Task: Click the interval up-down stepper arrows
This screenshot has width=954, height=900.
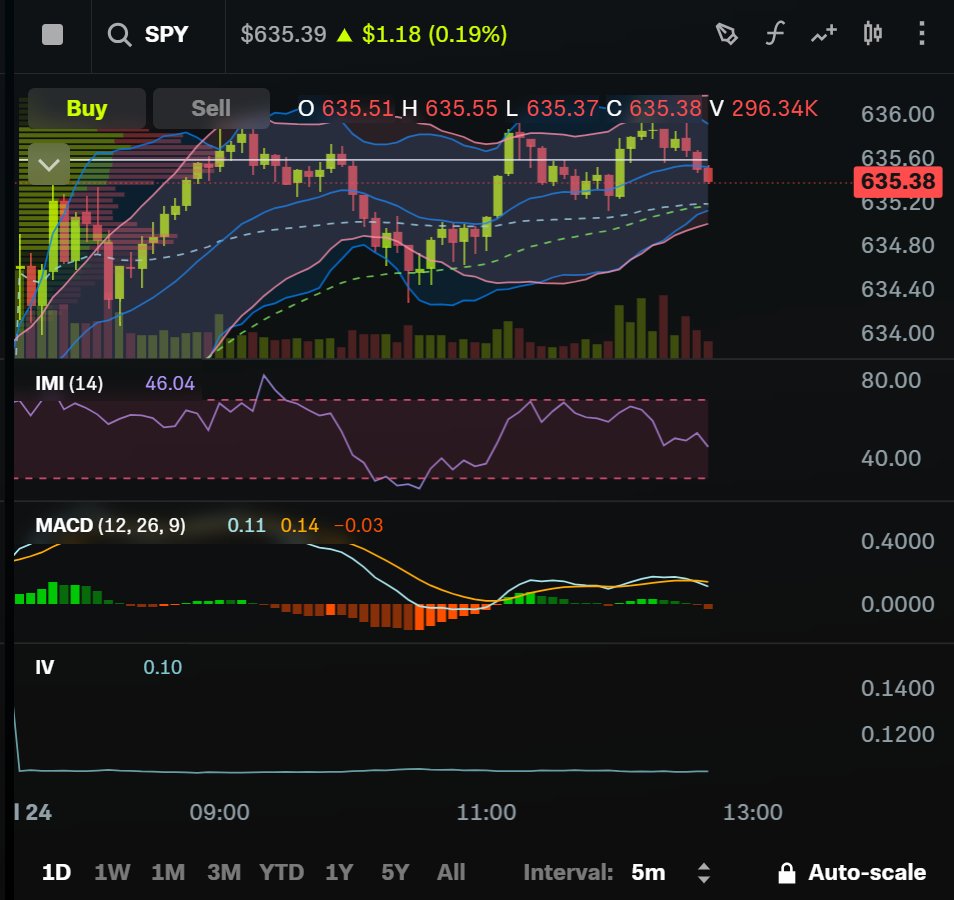Action: pos(703,873)
